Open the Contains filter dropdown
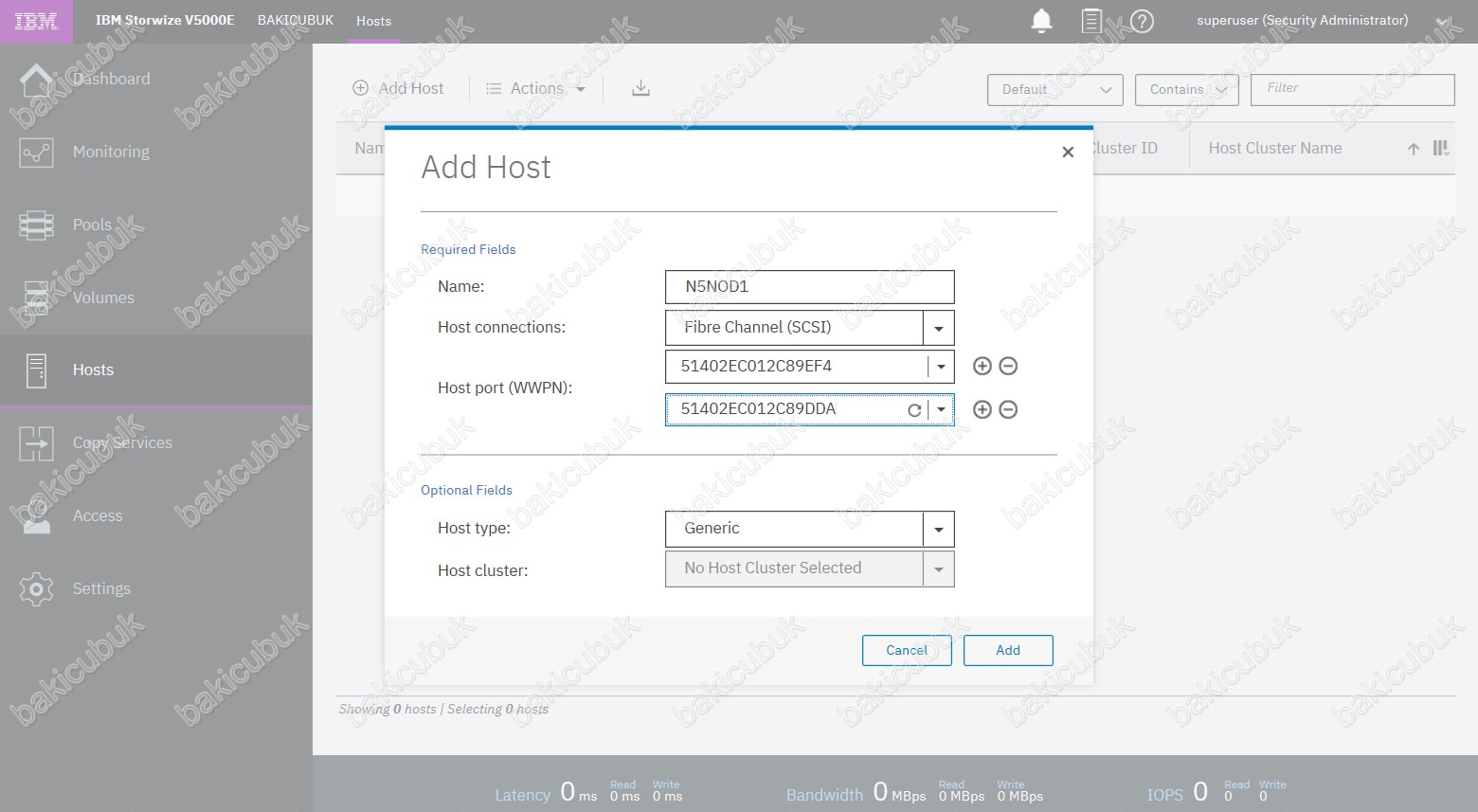 (1186, 90)
